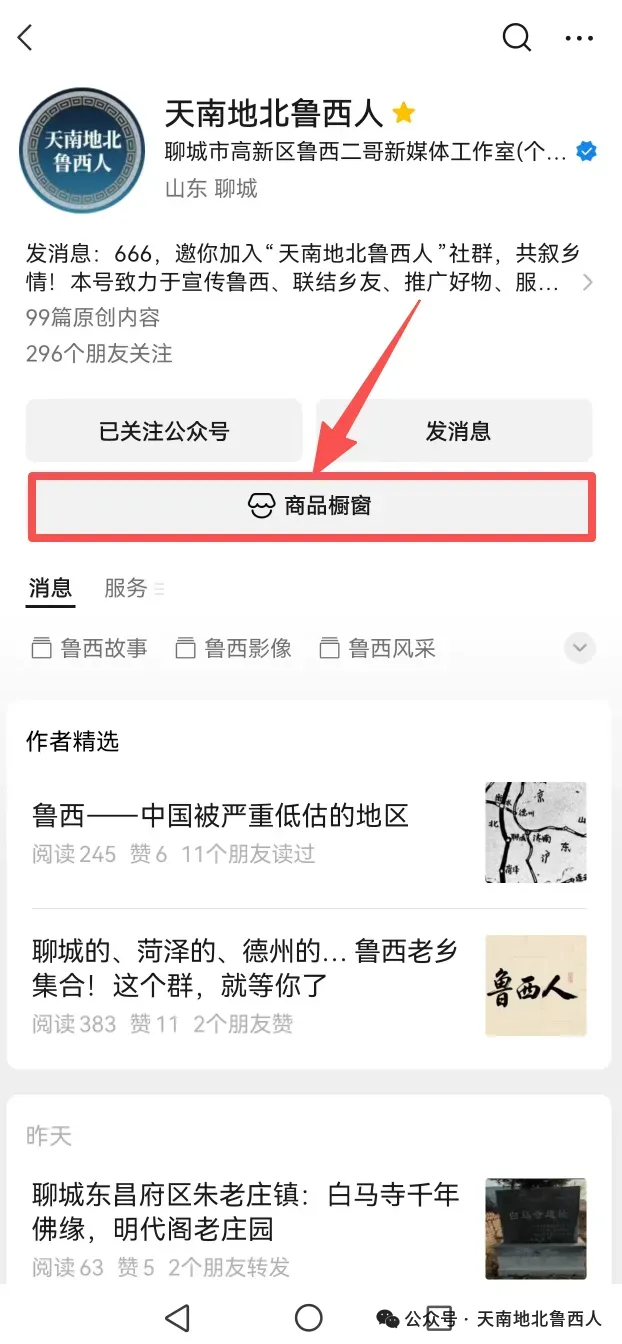Screen dimensions: 622x1344
Task: Tap the Android home circle button
Action: [309, 1316]
